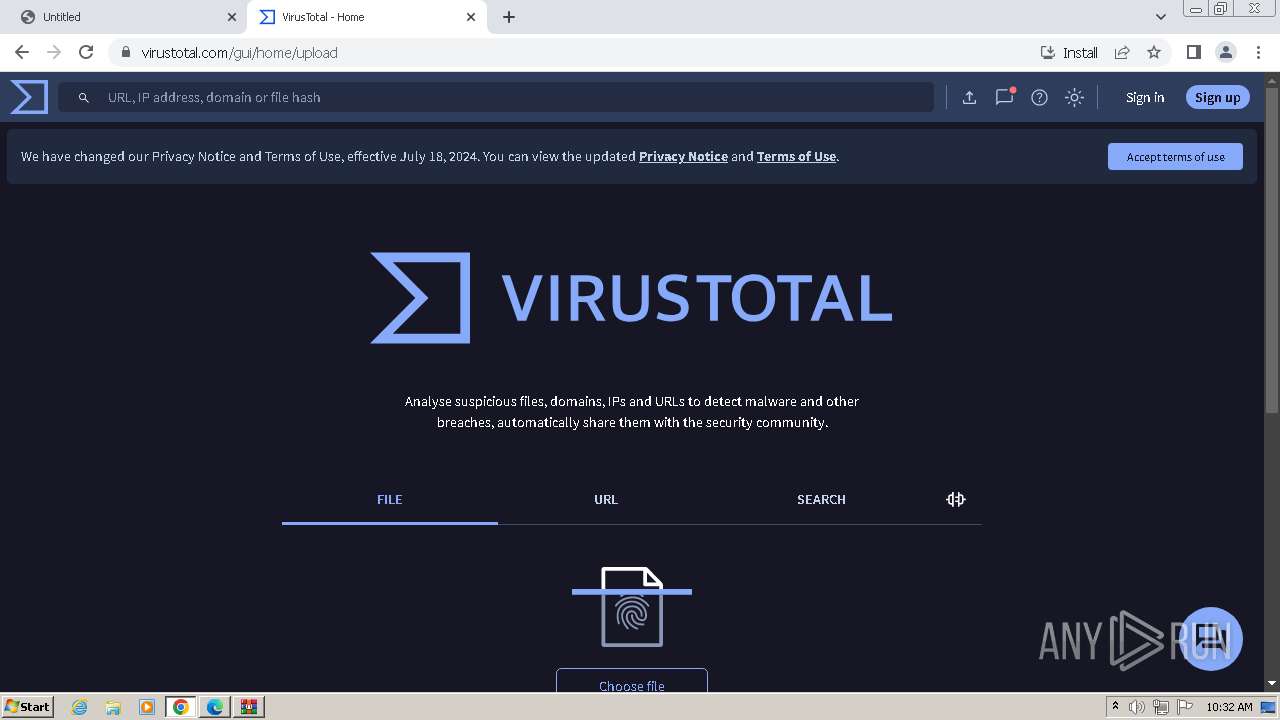Click the fingerprint file upload icon
The height and width of the screenshot is (720, 1280).
point(632,607)
